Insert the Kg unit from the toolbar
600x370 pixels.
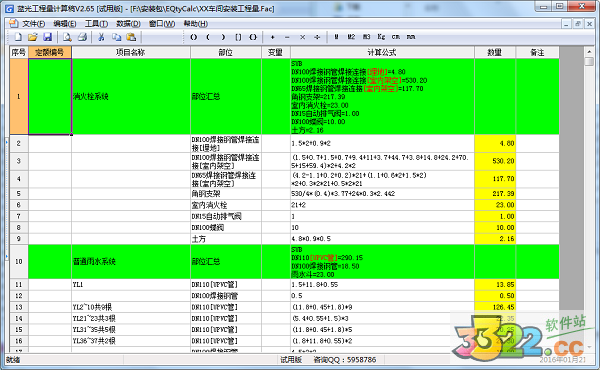[x=381, y=37]
